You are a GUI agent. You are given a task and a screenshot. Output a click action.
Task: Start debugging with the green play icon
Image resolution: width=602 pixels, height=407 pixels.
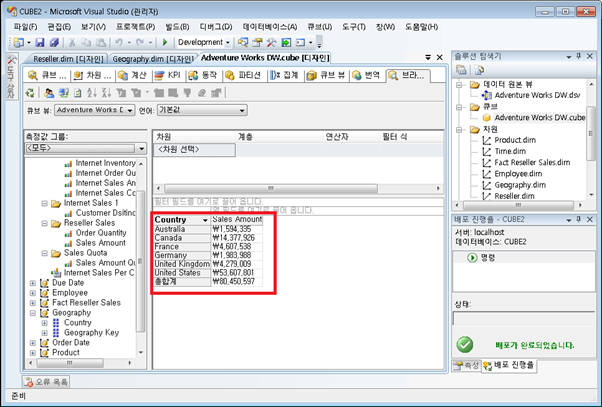(x=165, y=42)
